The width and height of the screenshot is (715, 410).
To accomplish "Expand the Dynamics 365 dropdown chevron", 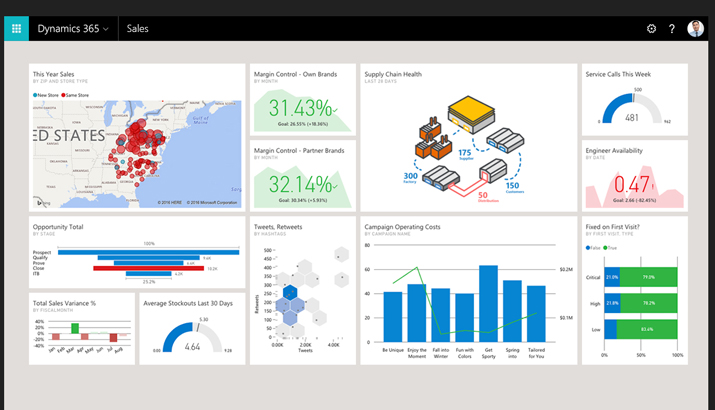I will (x=106, y=29).
